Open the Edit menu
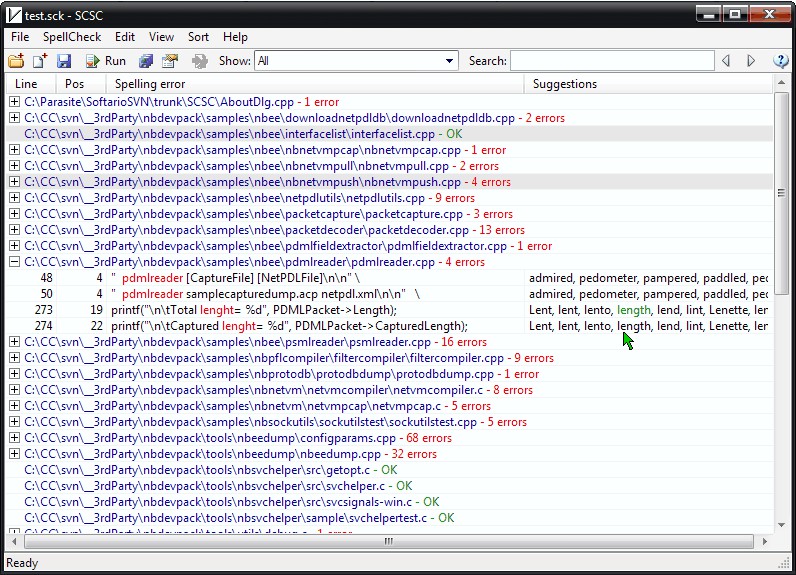The image size is (796, 575). pyautogui.click(x=125, y=37)
